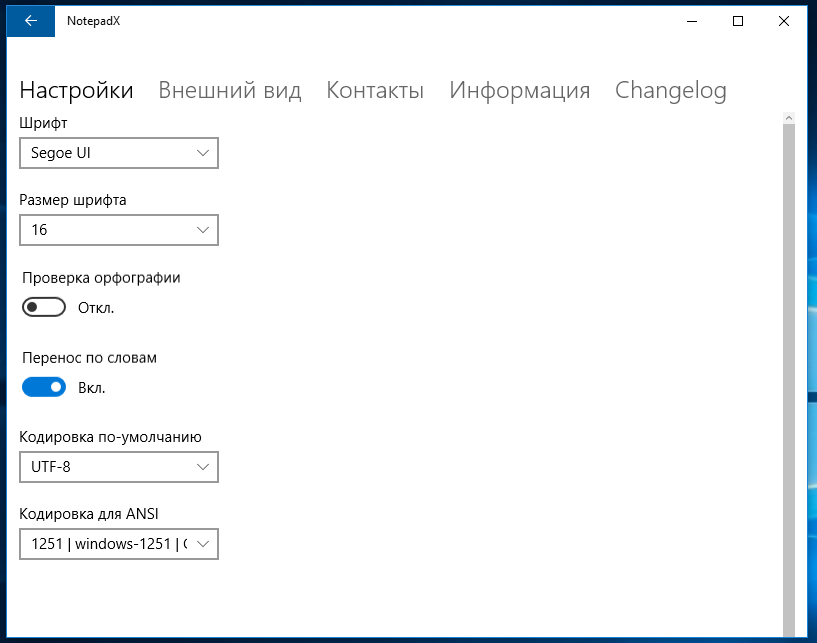
Task: Click the vertical scrollbar track
Action: 789,380
